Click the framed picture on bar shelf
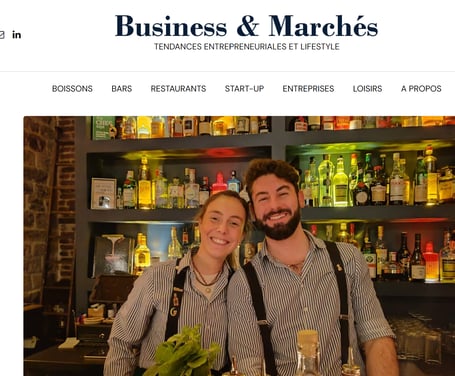The width and height of the screenshot is (455, 376). pyautogui.click(x=104, y=193)
